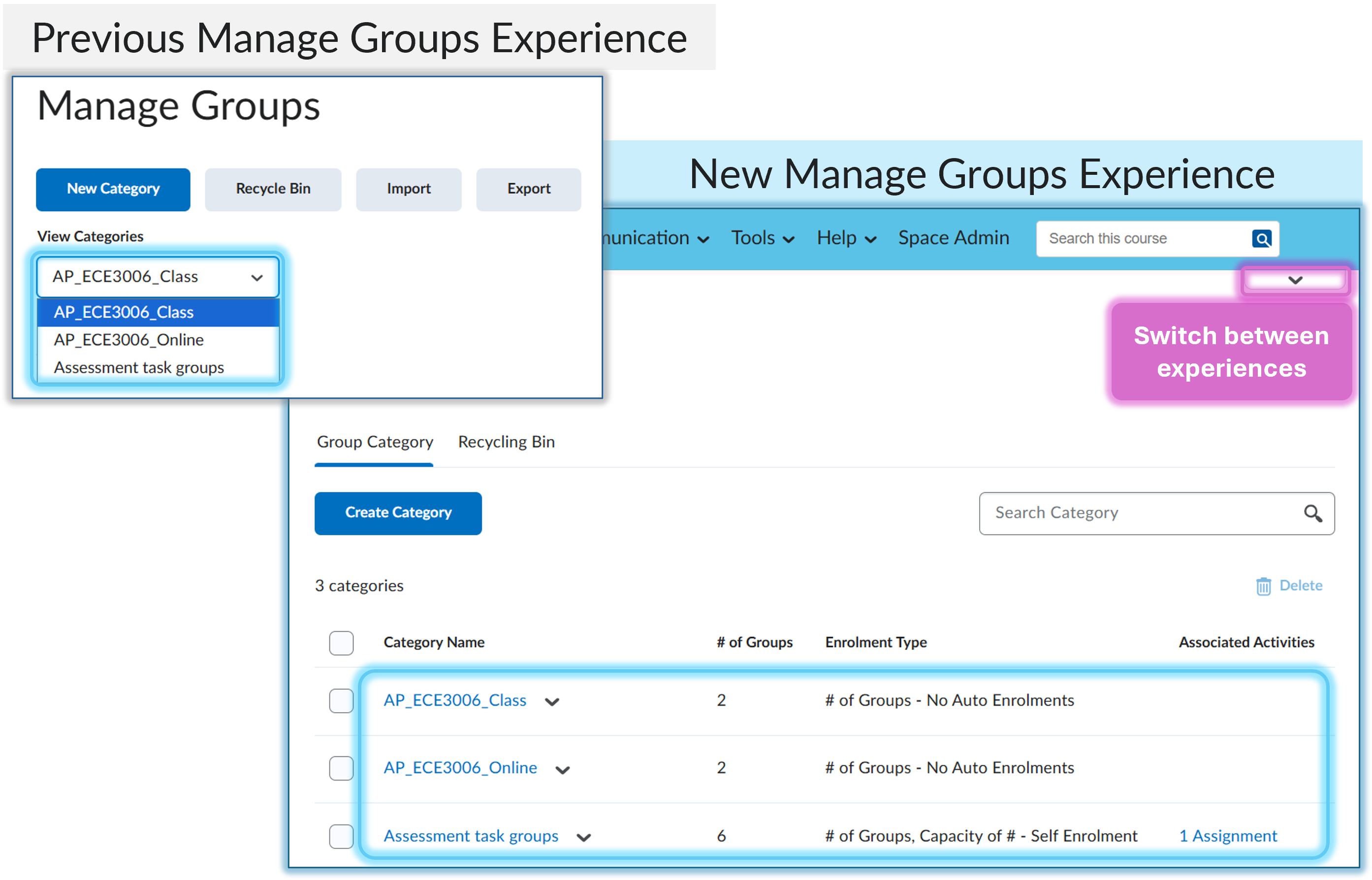Viewport: 1372px width, 880px height.
Task: Open the Space Admin menu item
Action: tap(954, 238)
